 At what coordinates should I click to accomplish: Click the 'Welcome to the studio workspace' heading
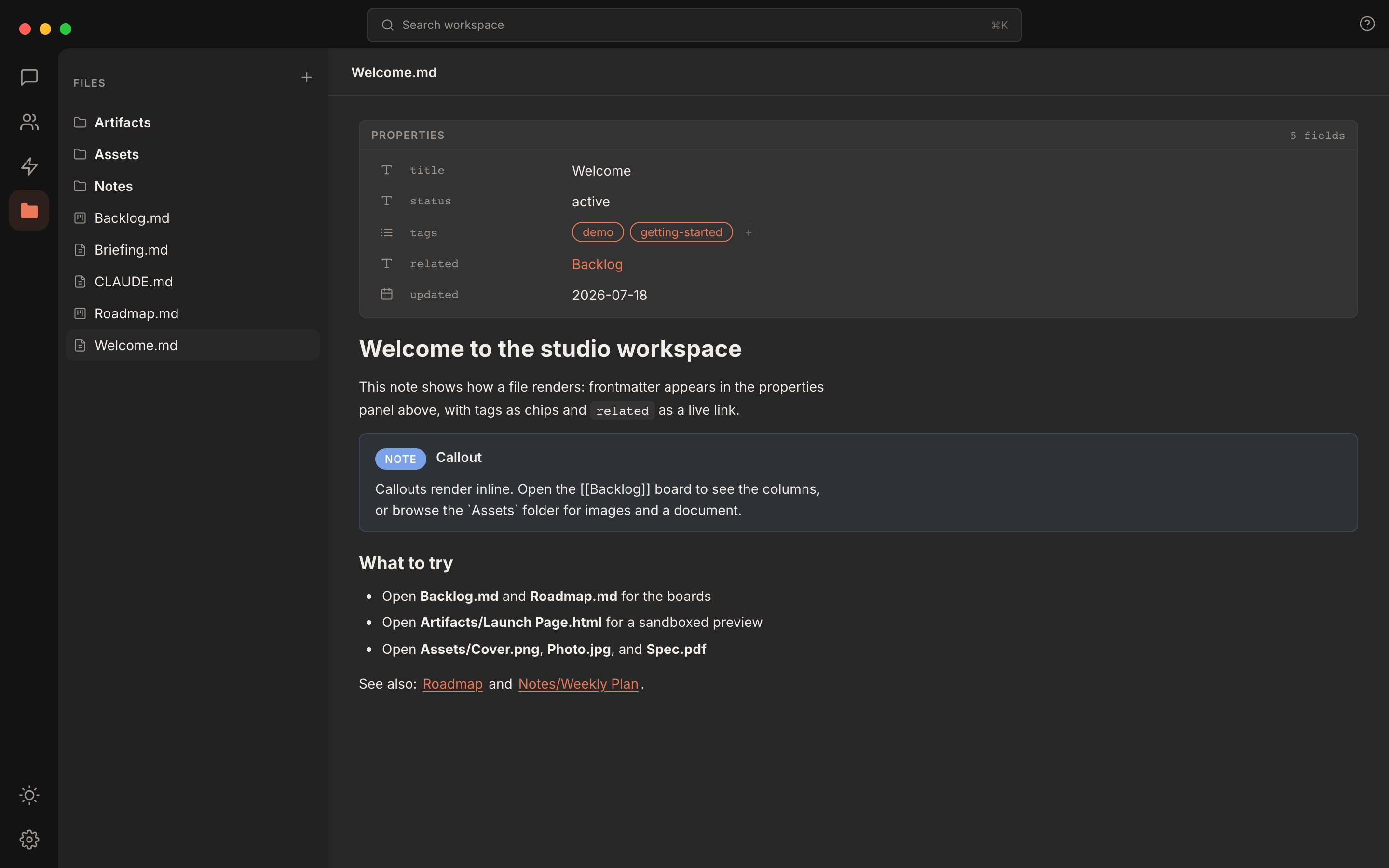[550, 349]
